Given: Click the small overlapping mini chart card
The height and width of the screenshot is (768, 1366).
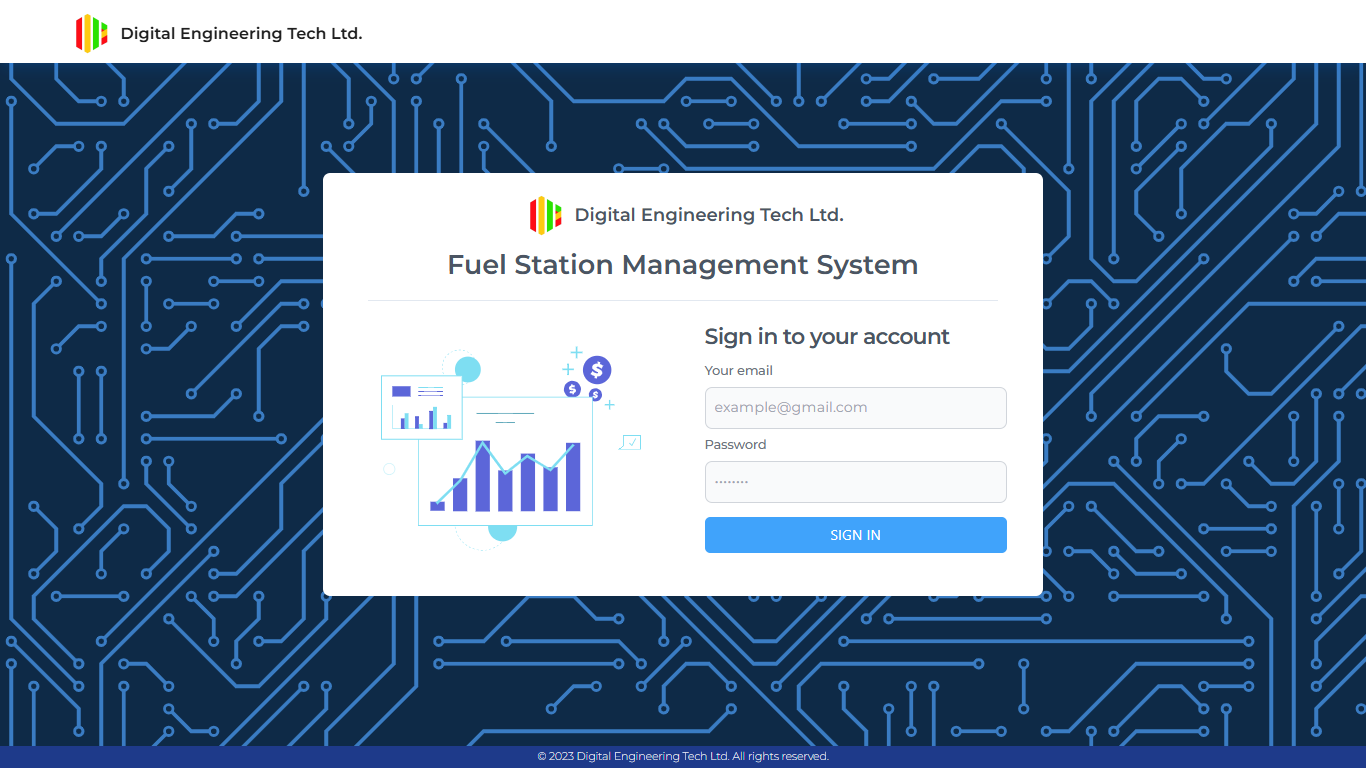Looking at the screenshot, I should tap(421, 407).
